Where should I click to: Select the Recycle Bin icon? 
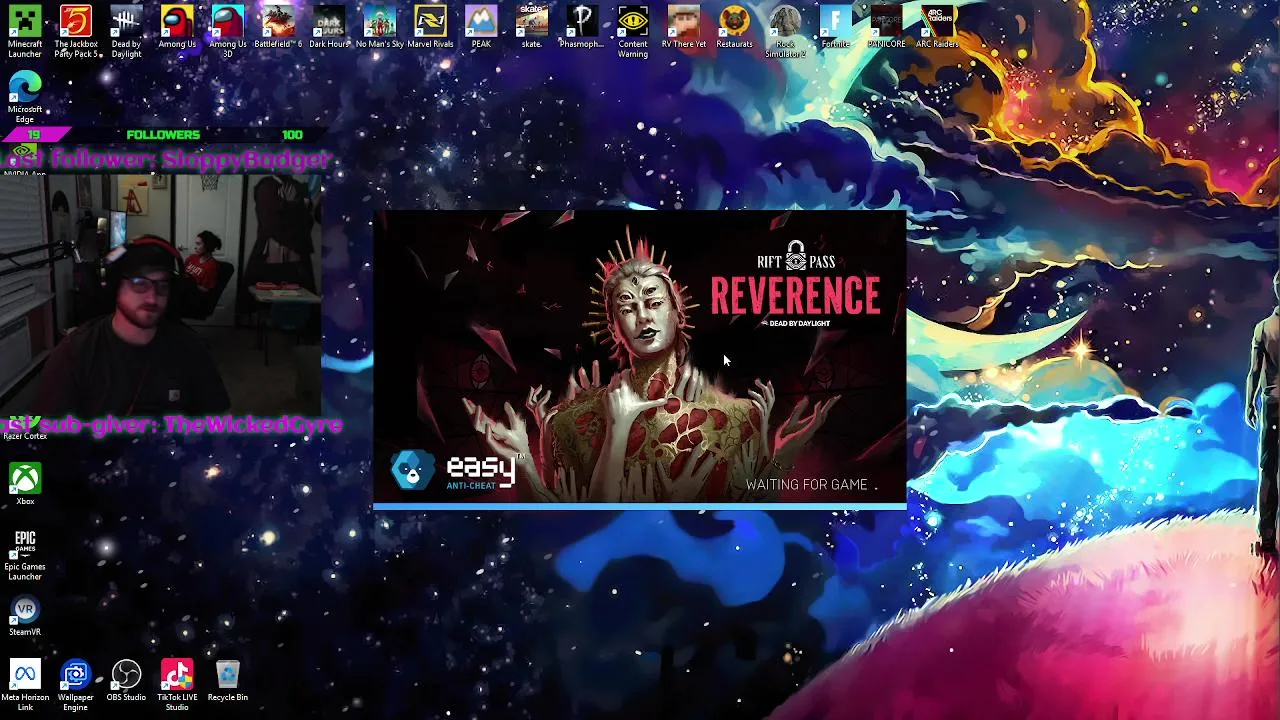(x=228, y=681)
